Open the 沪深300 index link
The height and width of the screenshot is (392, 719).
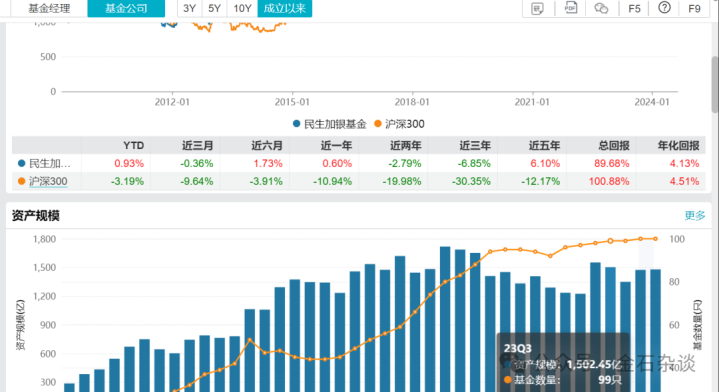point(48,182)
